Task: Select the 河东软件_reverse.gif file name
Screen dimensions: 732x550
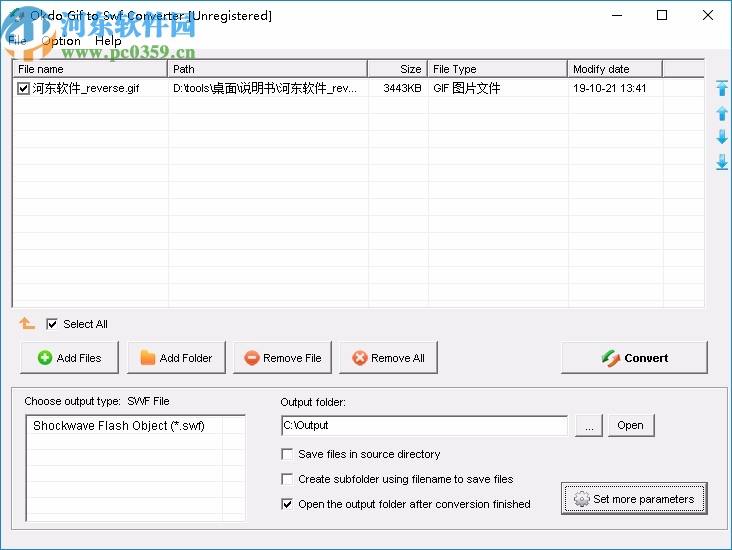Action: click(x=86, y=88)
